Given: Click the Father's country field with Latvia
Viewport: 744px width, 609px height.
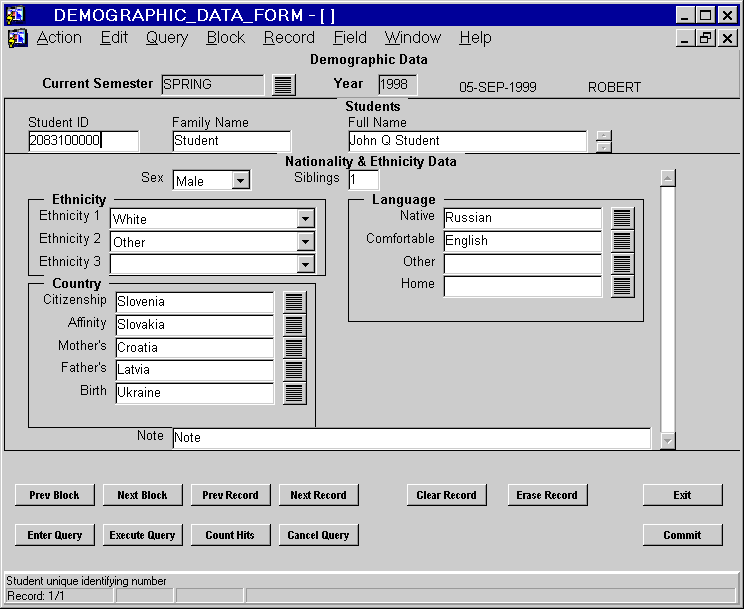Looking at the screenshot, I should click(x=195, y=370).
